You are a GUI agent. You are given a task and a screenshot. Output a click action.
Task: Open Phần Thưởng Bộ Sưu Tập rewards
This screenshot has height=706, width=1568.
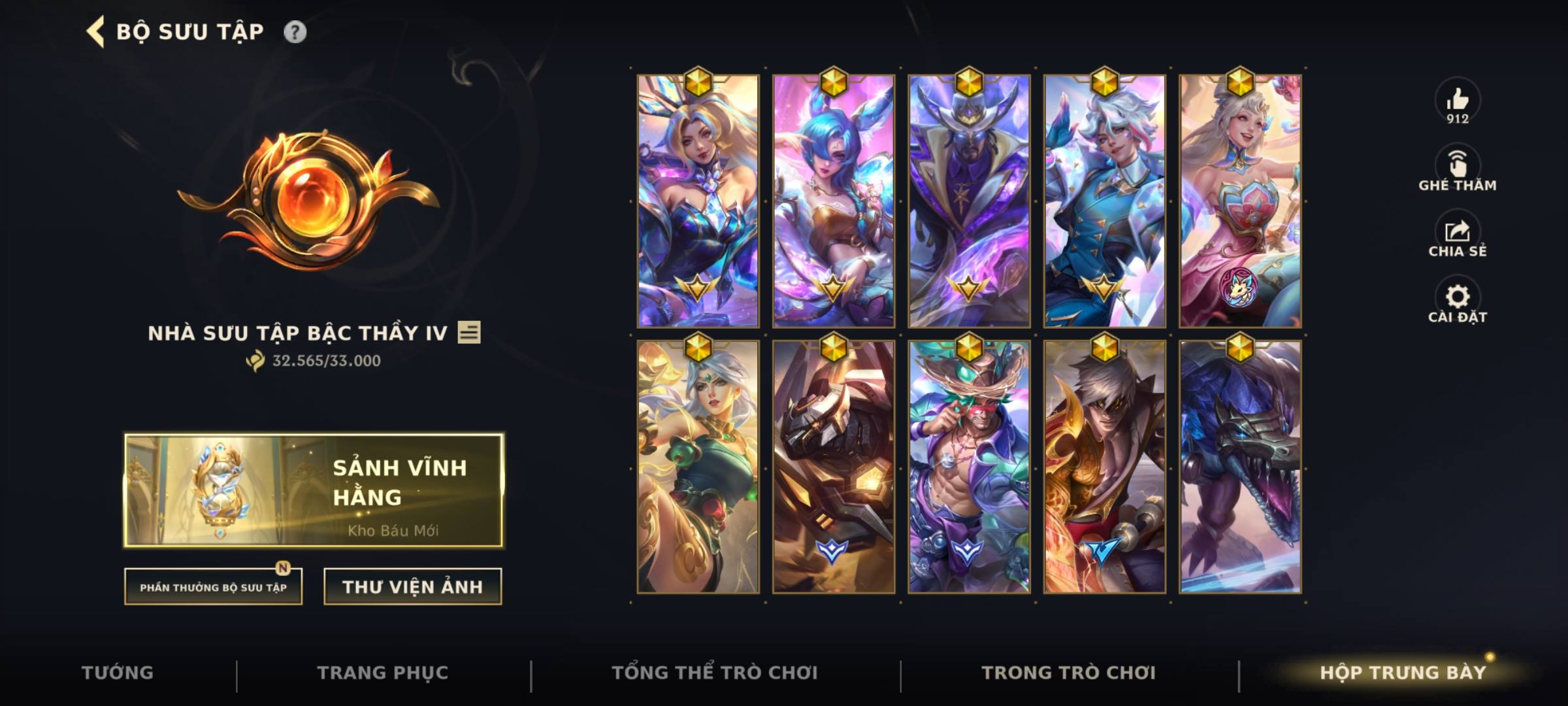[x=213, y=586]
